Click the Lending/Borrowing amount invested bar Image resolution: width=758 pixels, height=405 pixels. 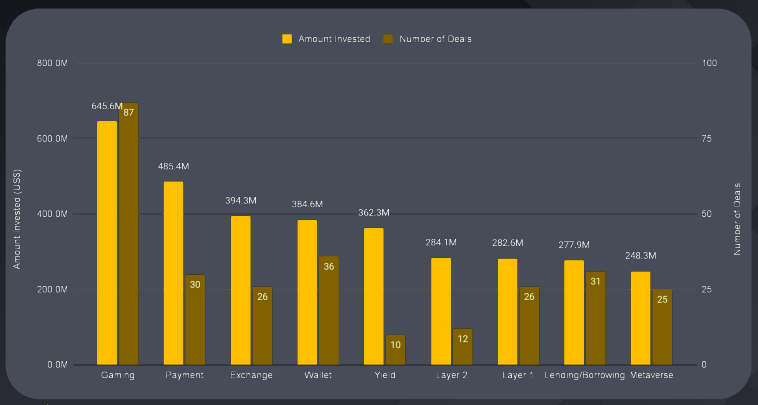[574, 313]
